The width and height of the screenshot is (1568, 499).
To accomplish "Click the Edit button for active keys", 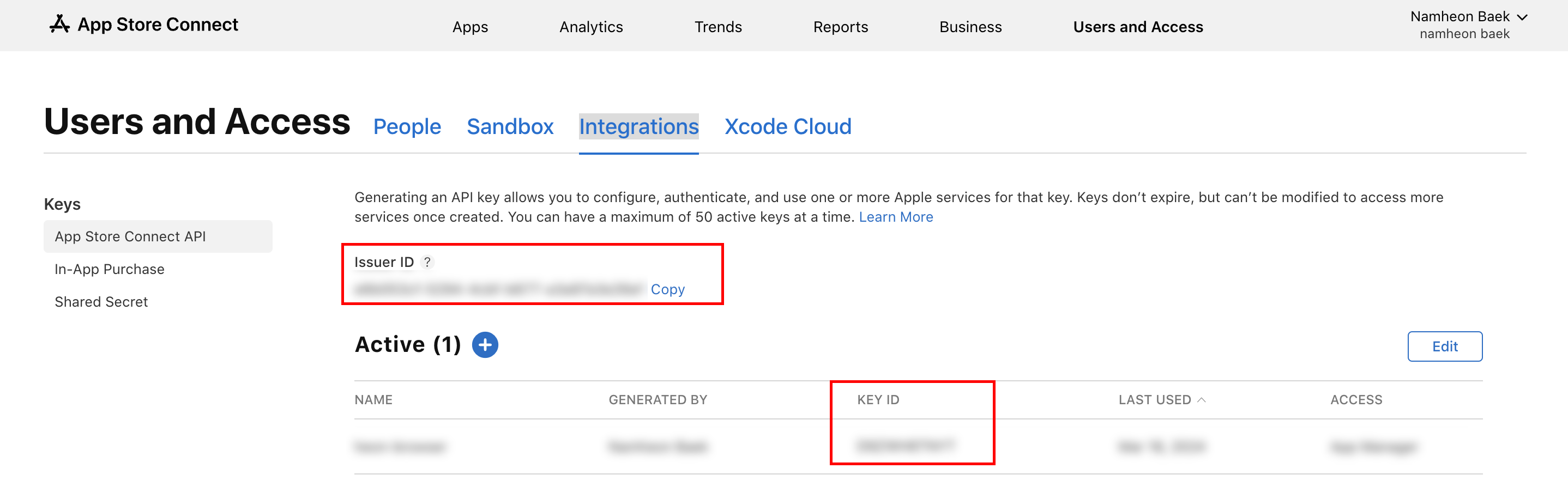I will point(1444,346).
